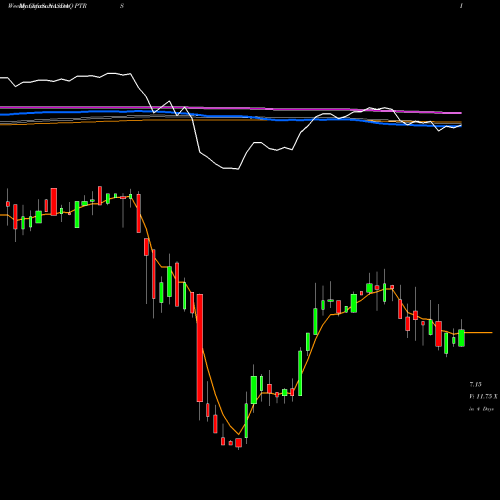Click the '7.15' price value
This screenshot has width=500, height=500.
(475, 384)
